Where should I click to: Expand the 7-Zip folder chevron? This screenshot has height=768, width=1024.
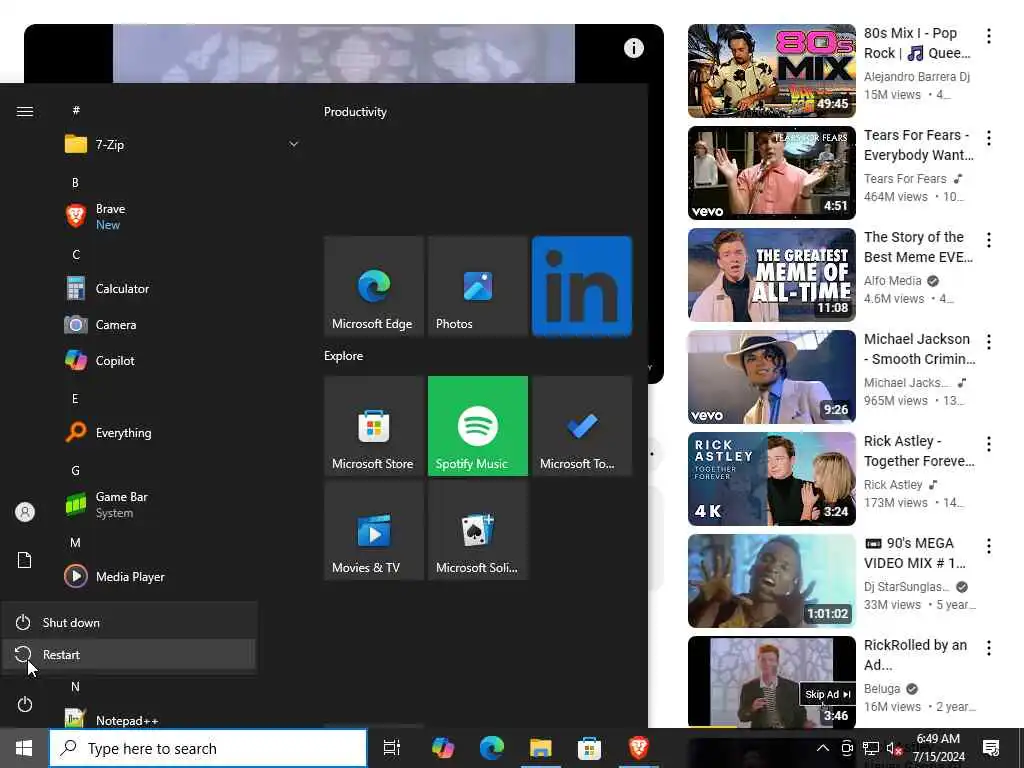[294, 144]
